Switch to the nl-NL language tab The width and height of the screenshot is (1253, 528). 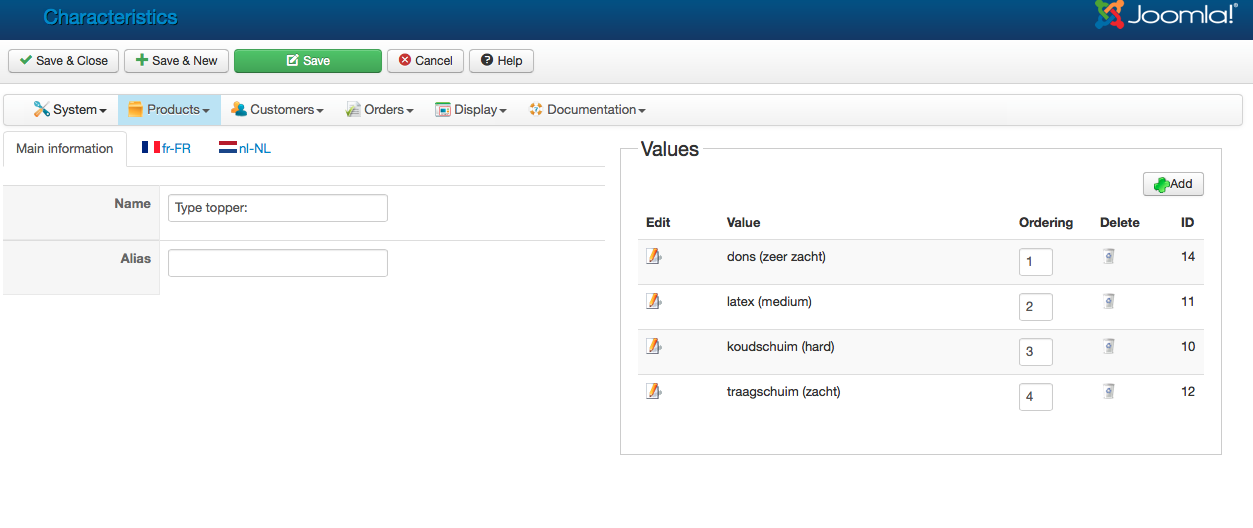click(x=245, y=149)
